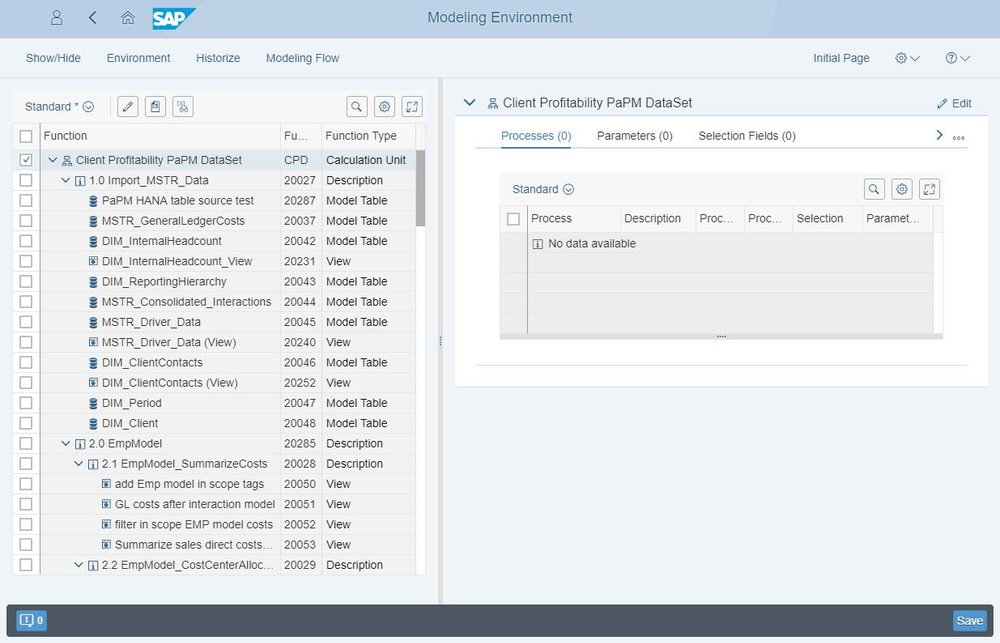Image resolution: width=1000 pixels, height=643 pixels.
Task: Open the Modeling Flow menu
Action: pyautogui.click(x=302, y=58)
